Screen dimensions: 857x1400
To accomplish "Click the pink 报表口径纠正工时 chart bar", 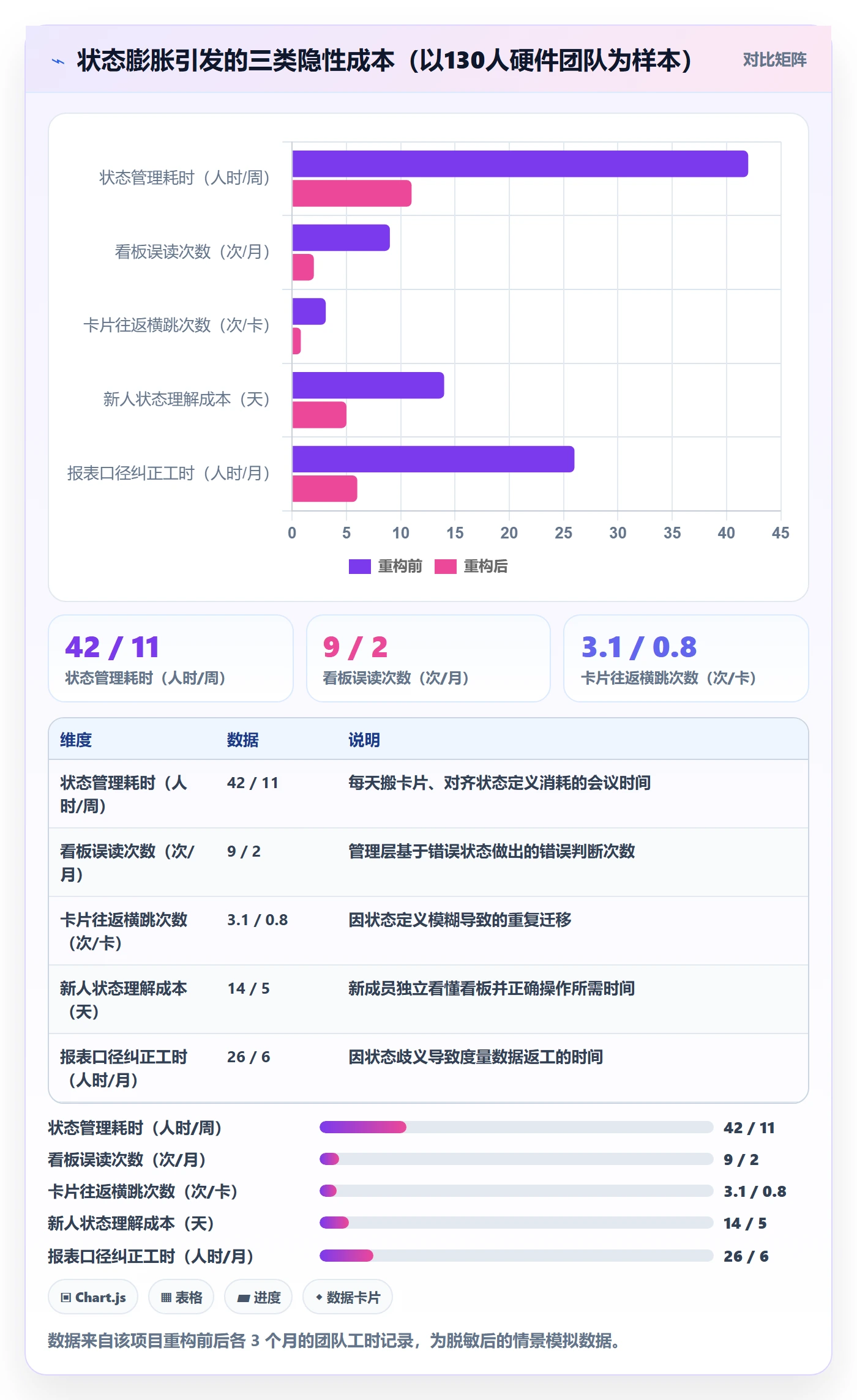I will [324, 489].
